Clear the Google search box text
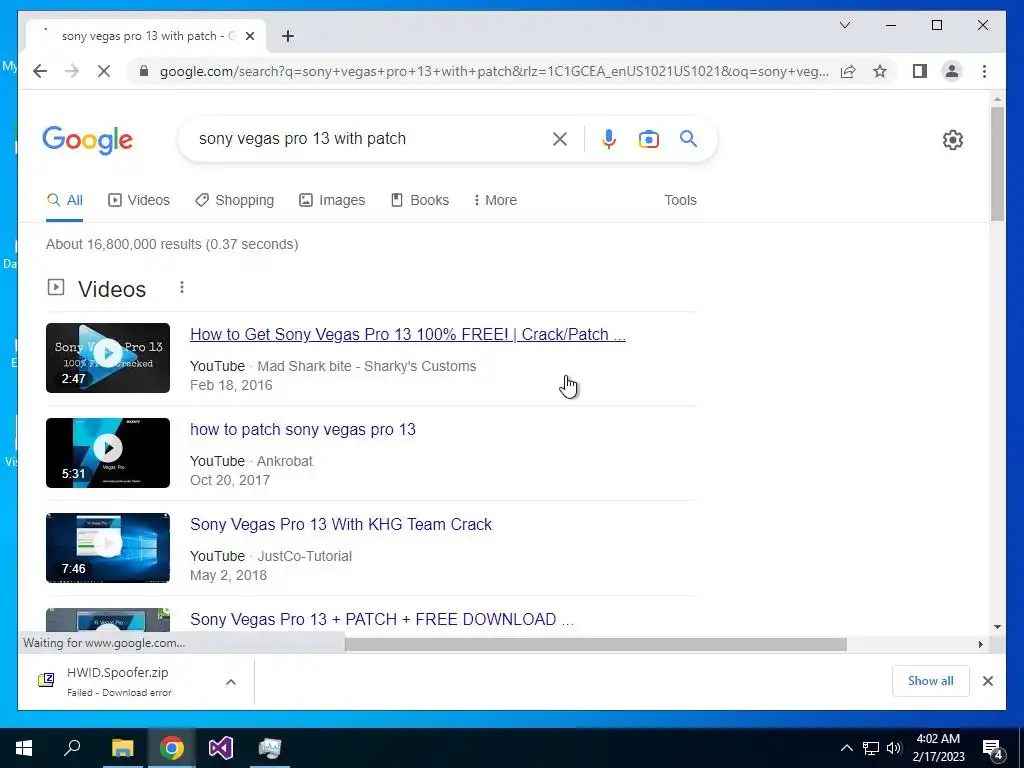The width and height of the screenshot is (1024, 768). (560, 139)
